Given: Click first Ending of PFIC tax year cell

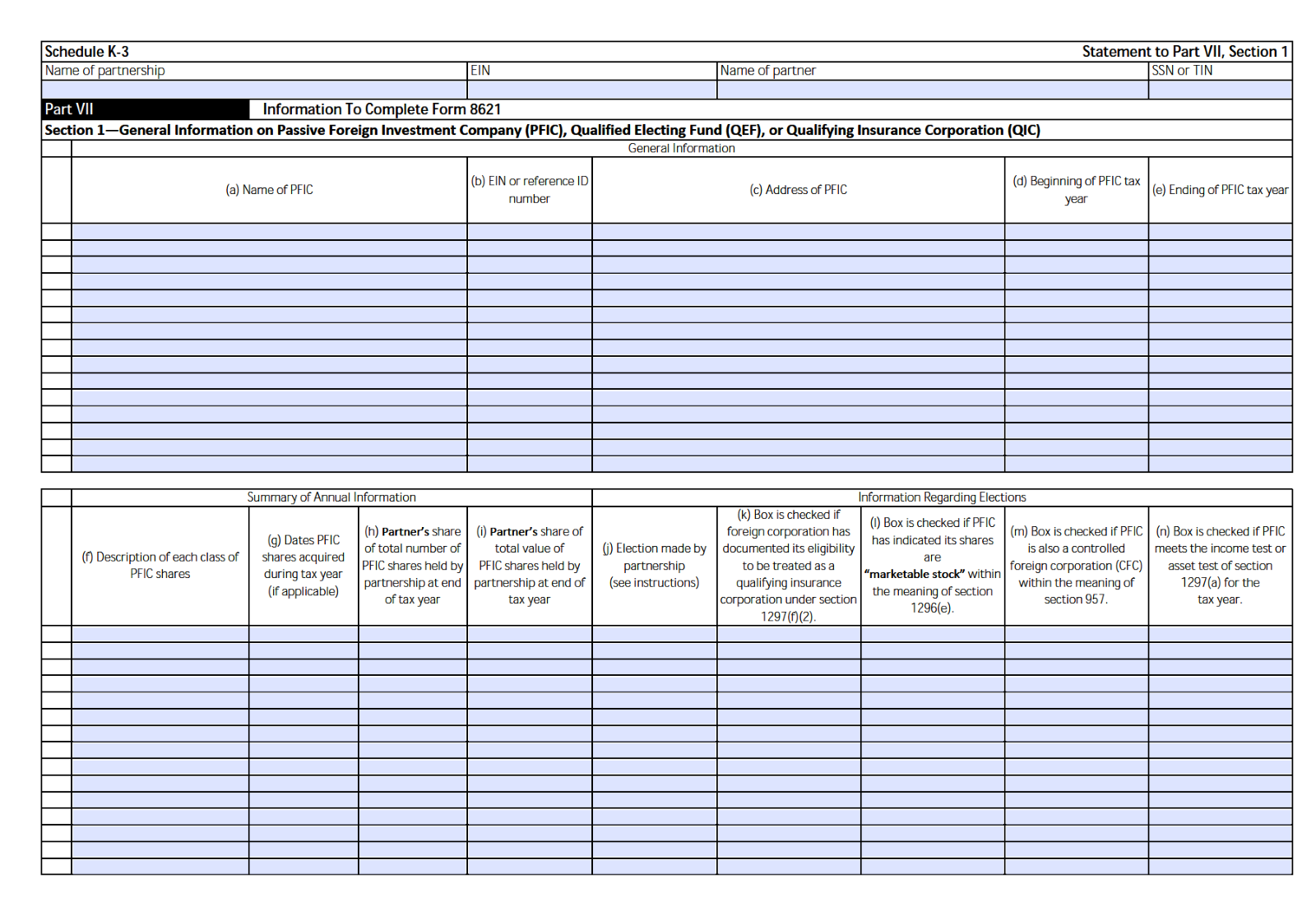Looking at the screenshot, I should point(1220,232).
